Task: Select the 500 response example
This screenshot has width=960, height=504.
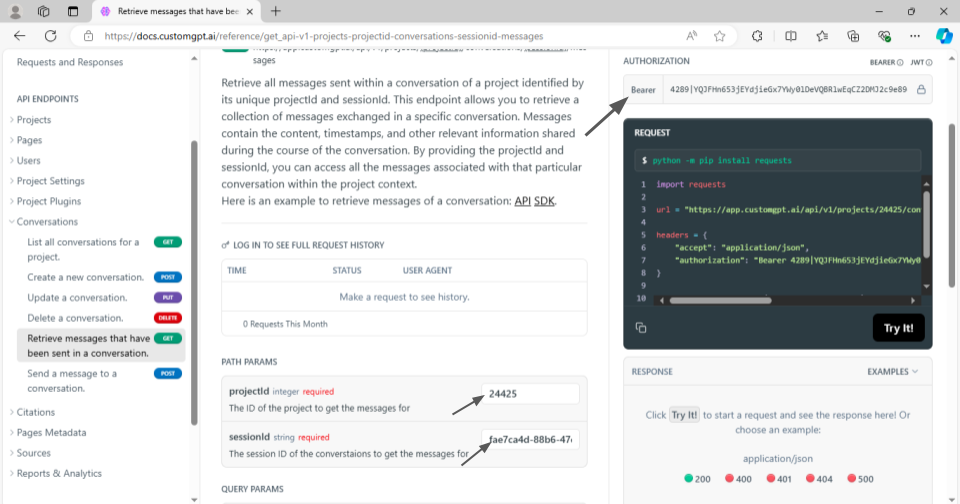Action: coord(860,479)
